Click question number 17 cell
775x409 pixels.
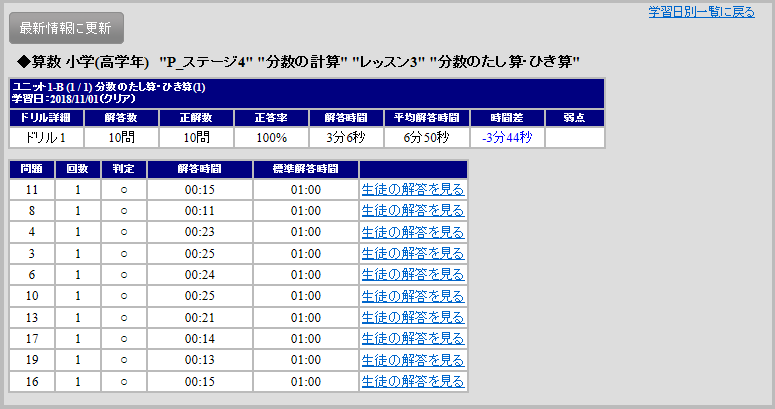coord(32,338)
